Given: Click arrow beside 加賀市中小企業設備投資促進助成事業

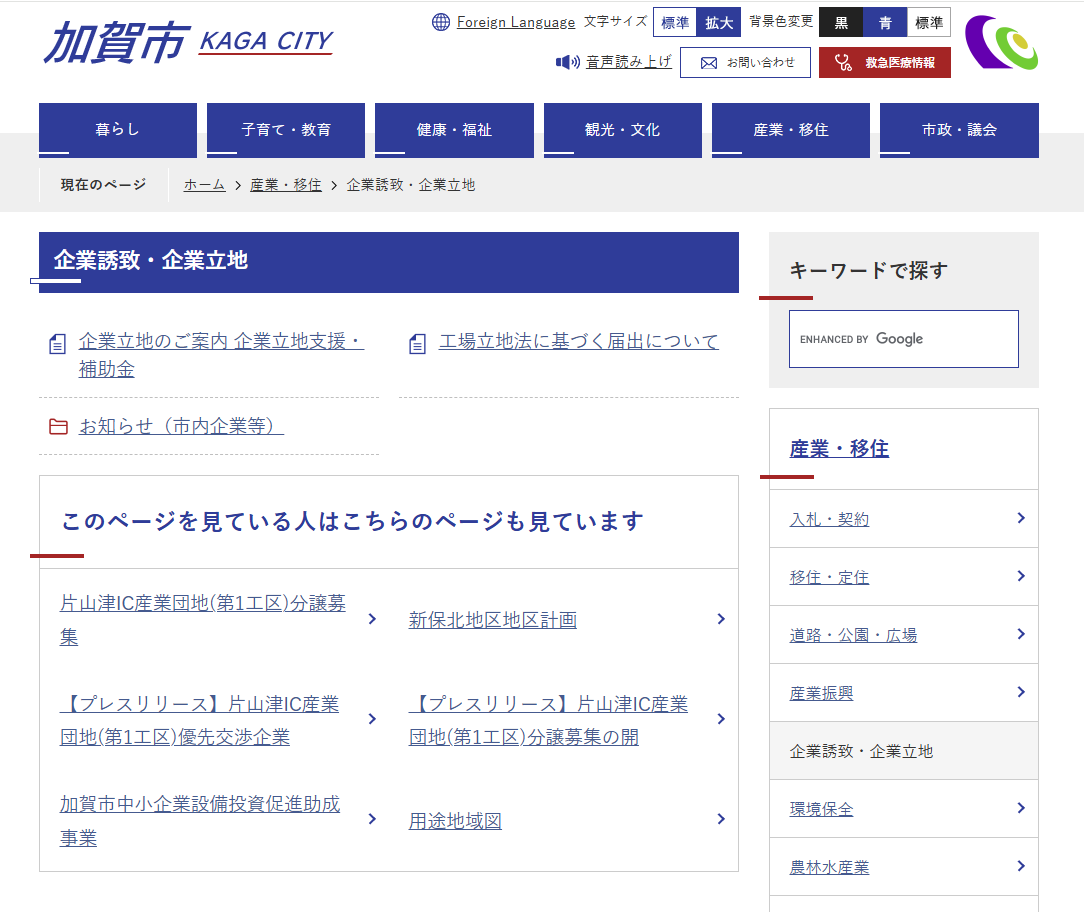Looking at the screenshot, I should [372, 819].
